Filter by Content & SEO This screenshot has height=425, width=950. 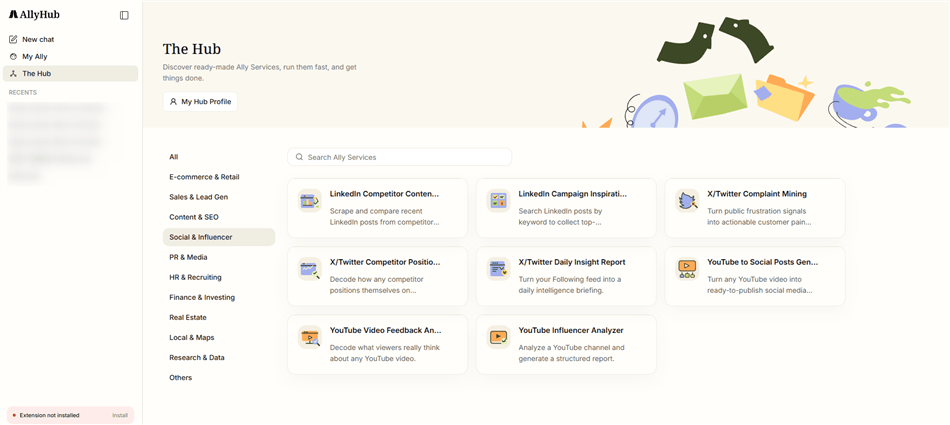(x=219, y=217)
